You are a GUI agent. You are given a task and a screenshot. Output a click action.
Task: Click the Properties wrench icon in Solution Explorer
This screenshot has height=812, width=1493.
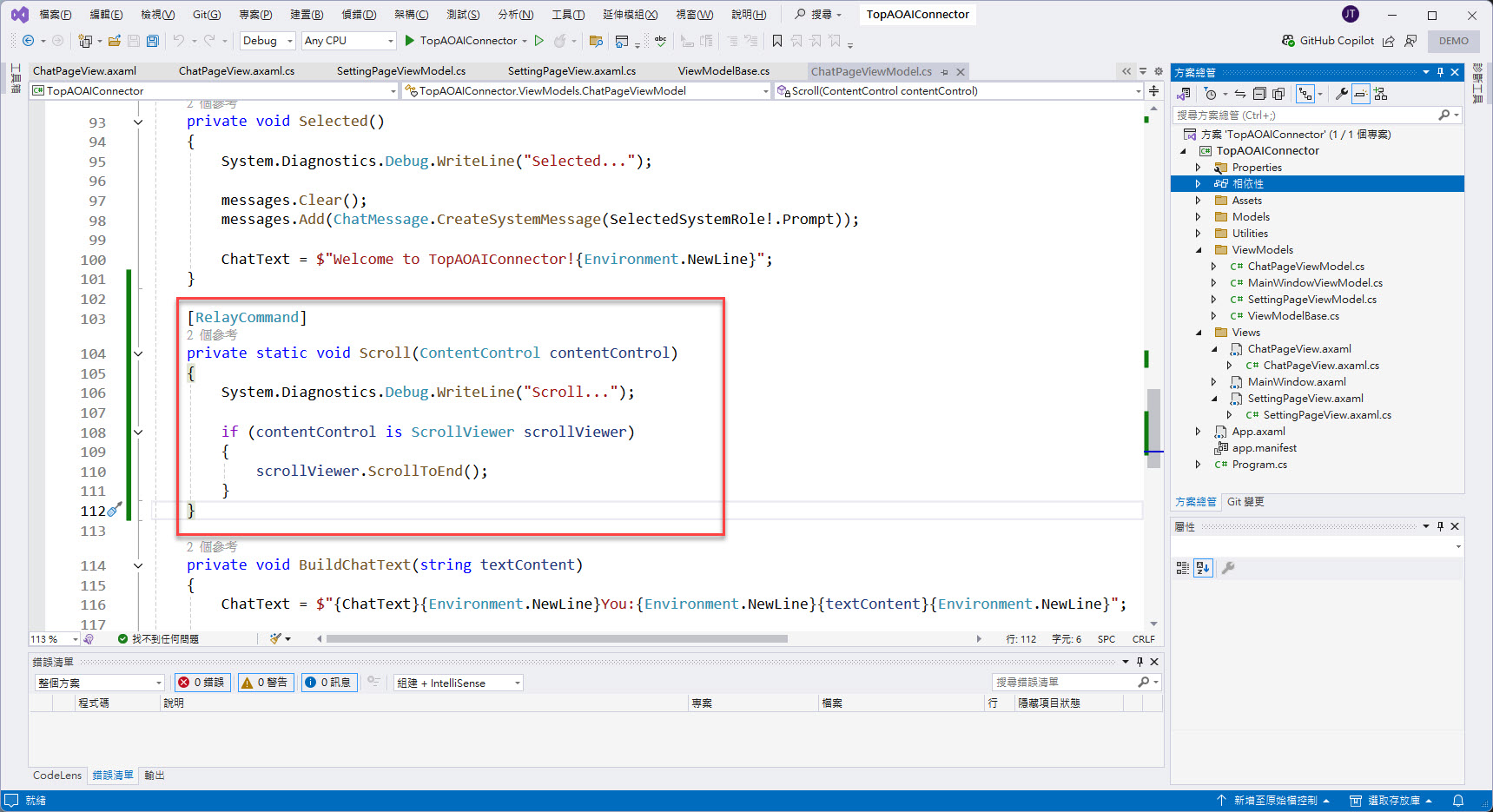[1342, 94]
